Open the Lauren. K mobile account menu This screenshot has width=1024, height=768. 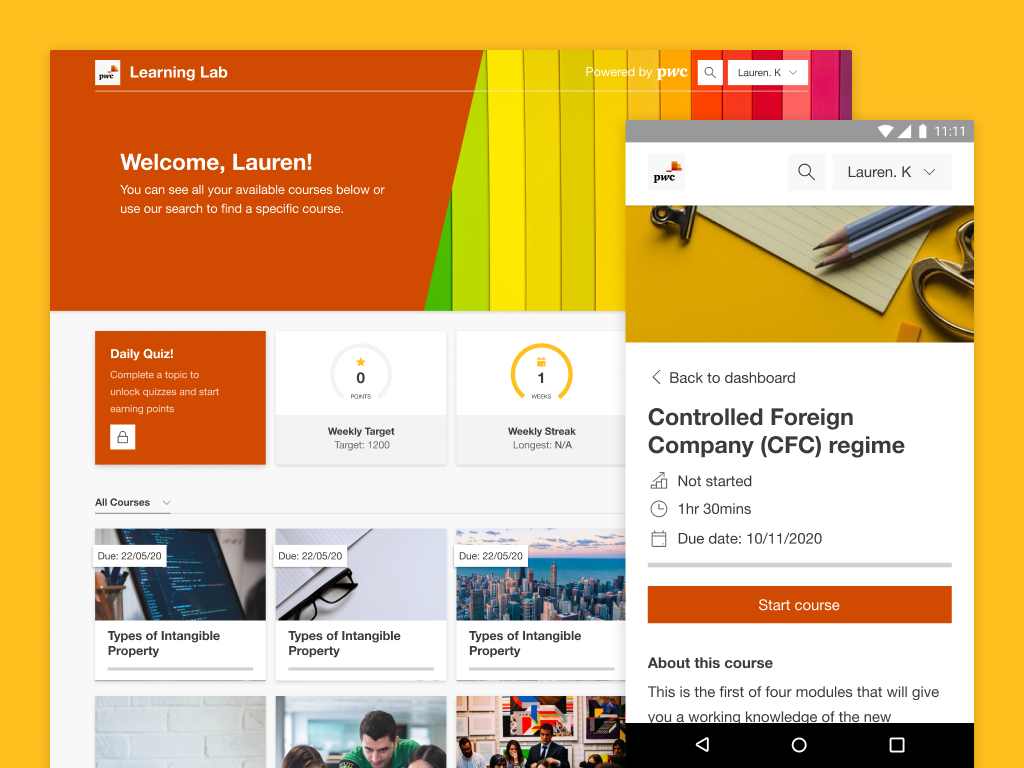[891, 172]
